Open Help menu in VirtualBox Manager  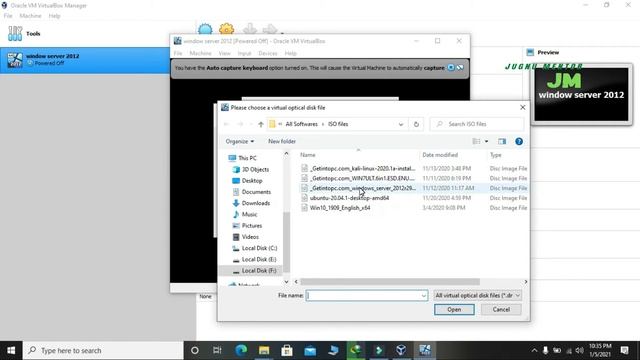click(54, 16)
